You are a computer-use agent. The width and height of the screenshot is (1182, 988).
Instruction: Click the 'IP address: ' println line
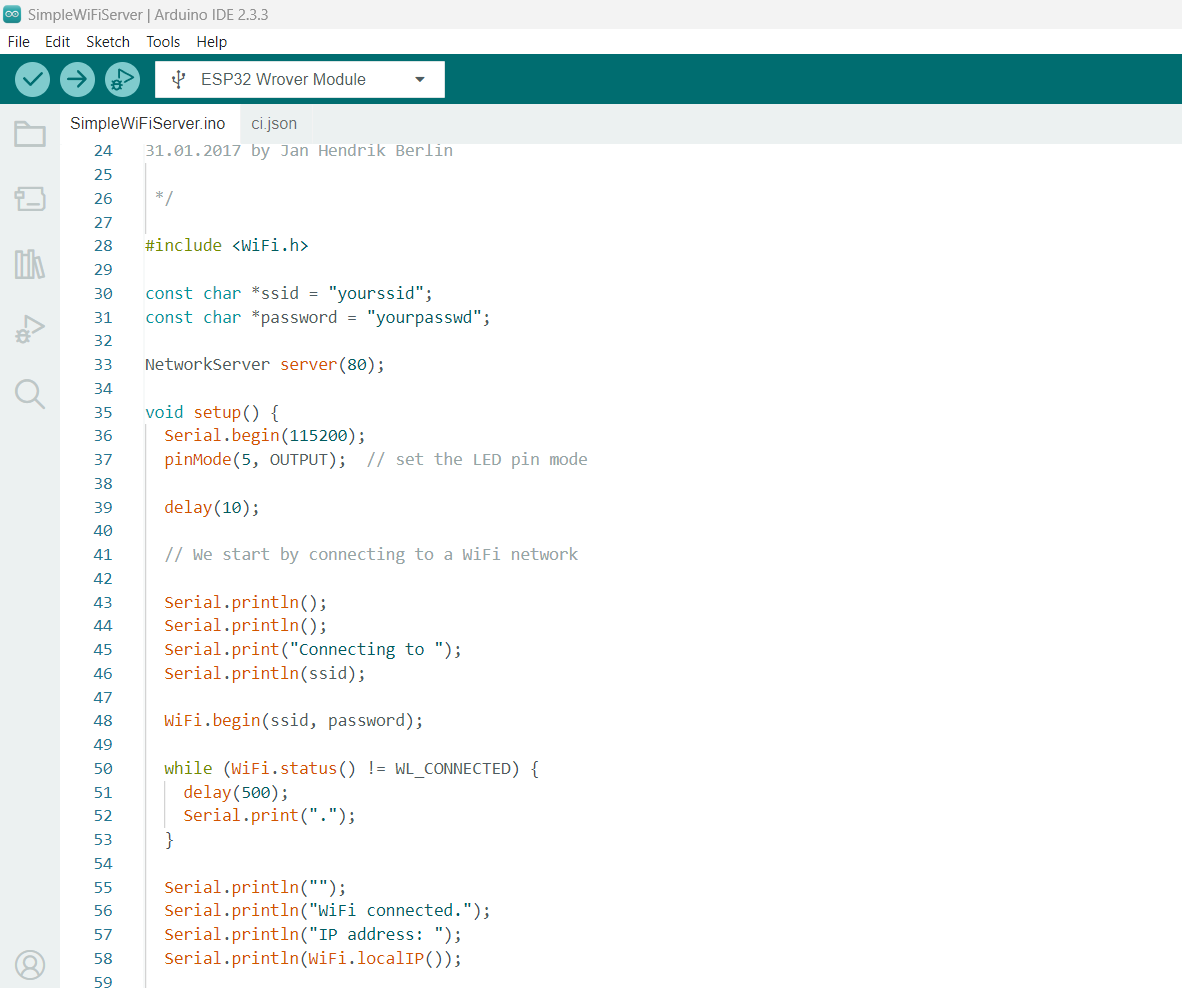(x=313, y=934)
